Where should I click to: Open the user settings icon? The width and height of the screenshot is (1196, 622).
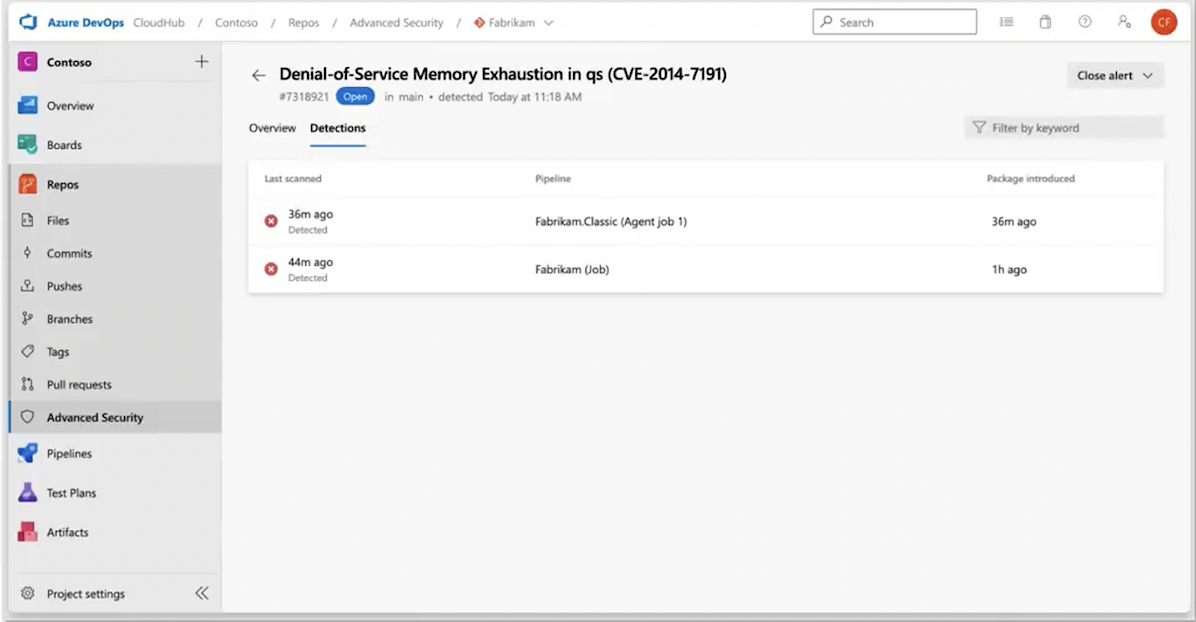tap(1125, 22)
